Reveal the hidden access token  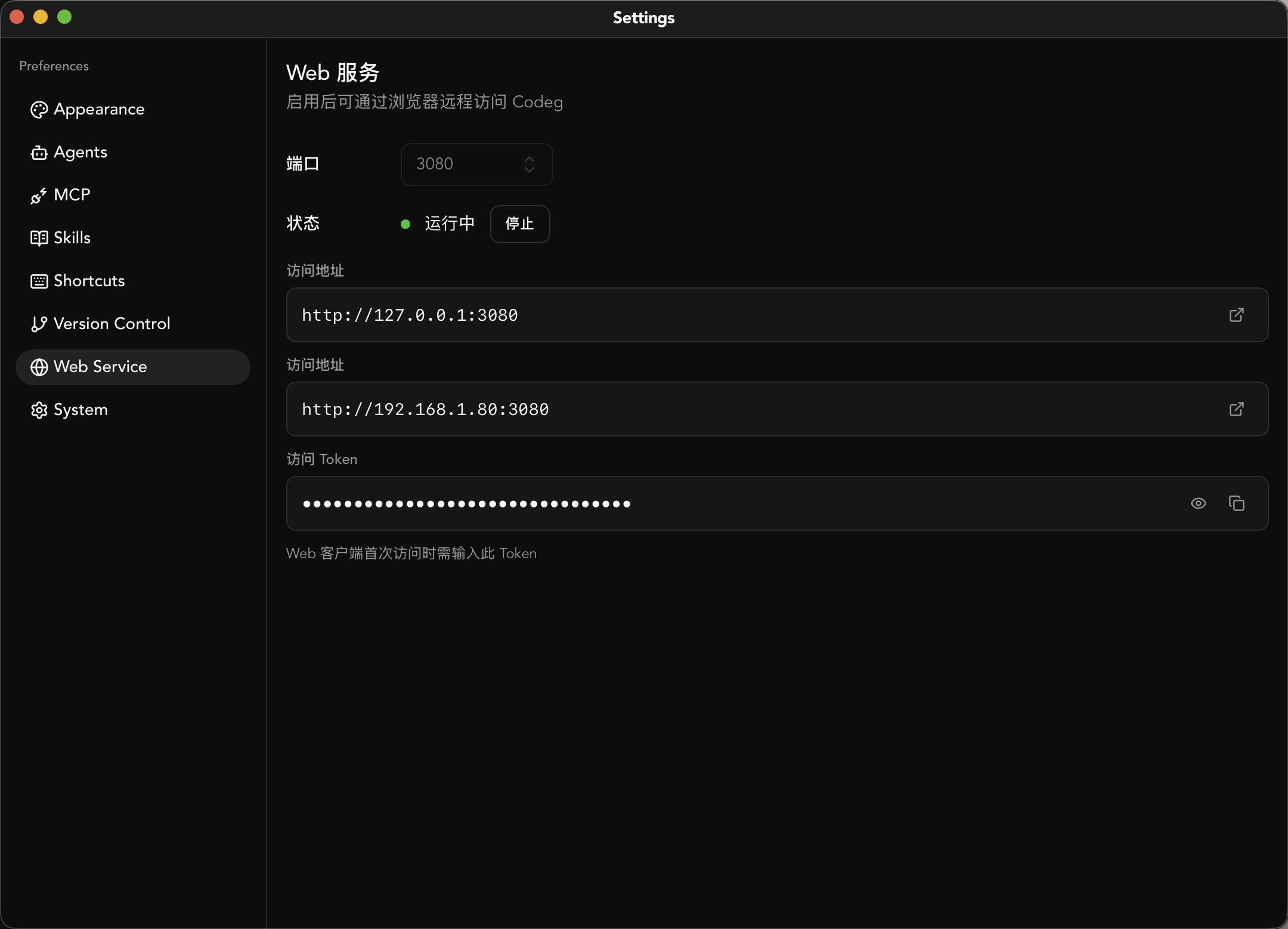point(1199,503)
